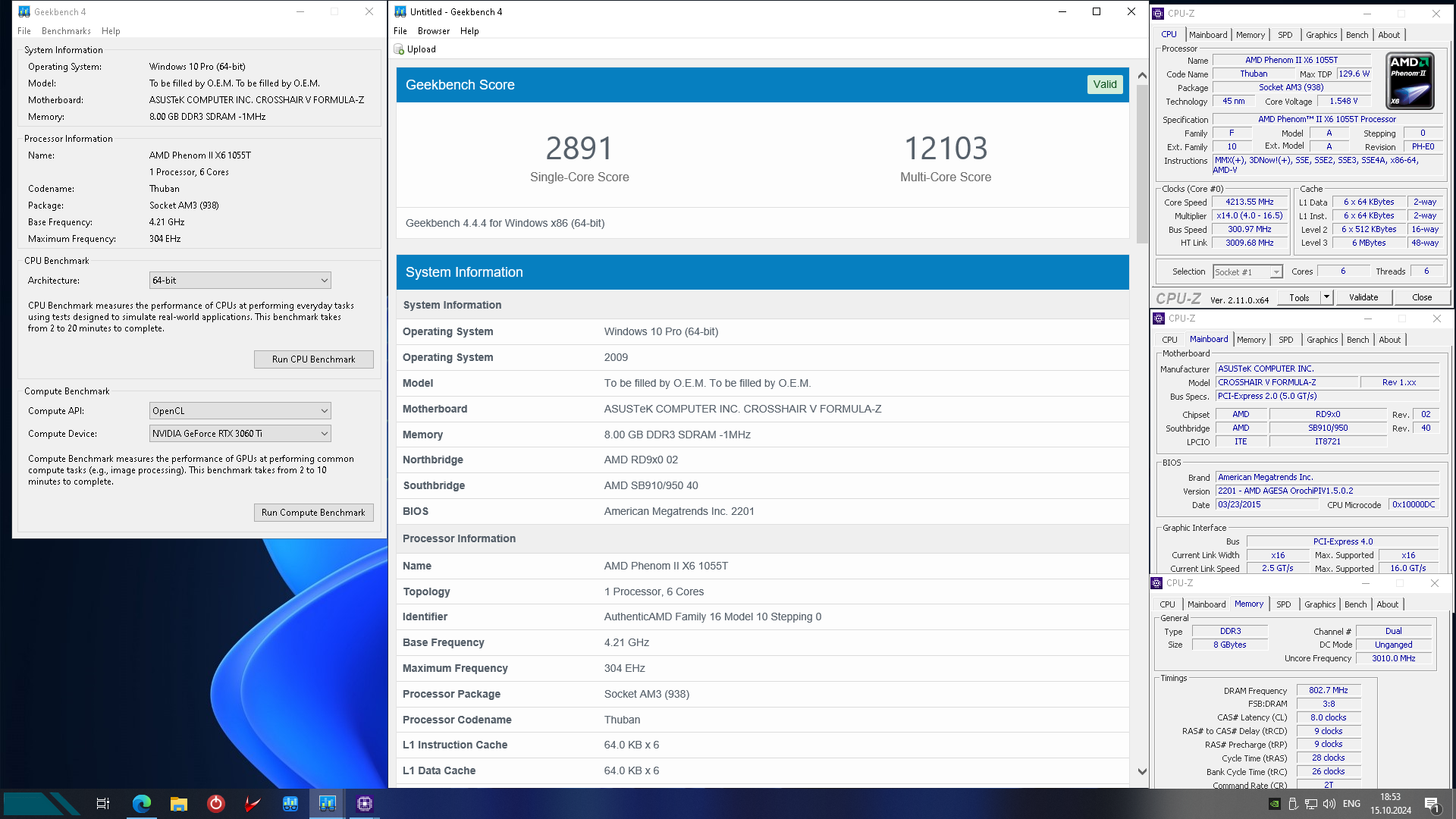This screenshot has height=819, width=1456.
Task: Click the CROSSHAIR V FORMULA-Z model field
Action: (x=1286, y=383)
